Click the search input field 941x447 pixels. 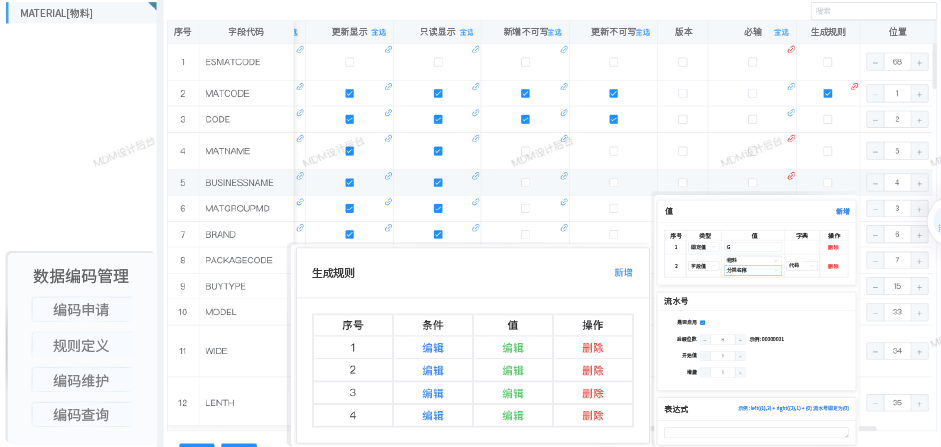point(873,11)
